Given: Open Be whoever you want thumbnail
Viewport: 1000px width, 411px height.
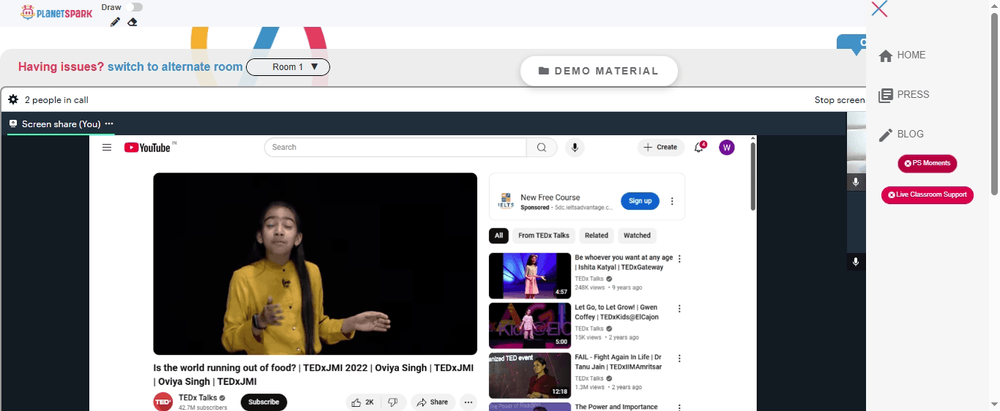Looking at the screenshot, I should pos(530,276).
